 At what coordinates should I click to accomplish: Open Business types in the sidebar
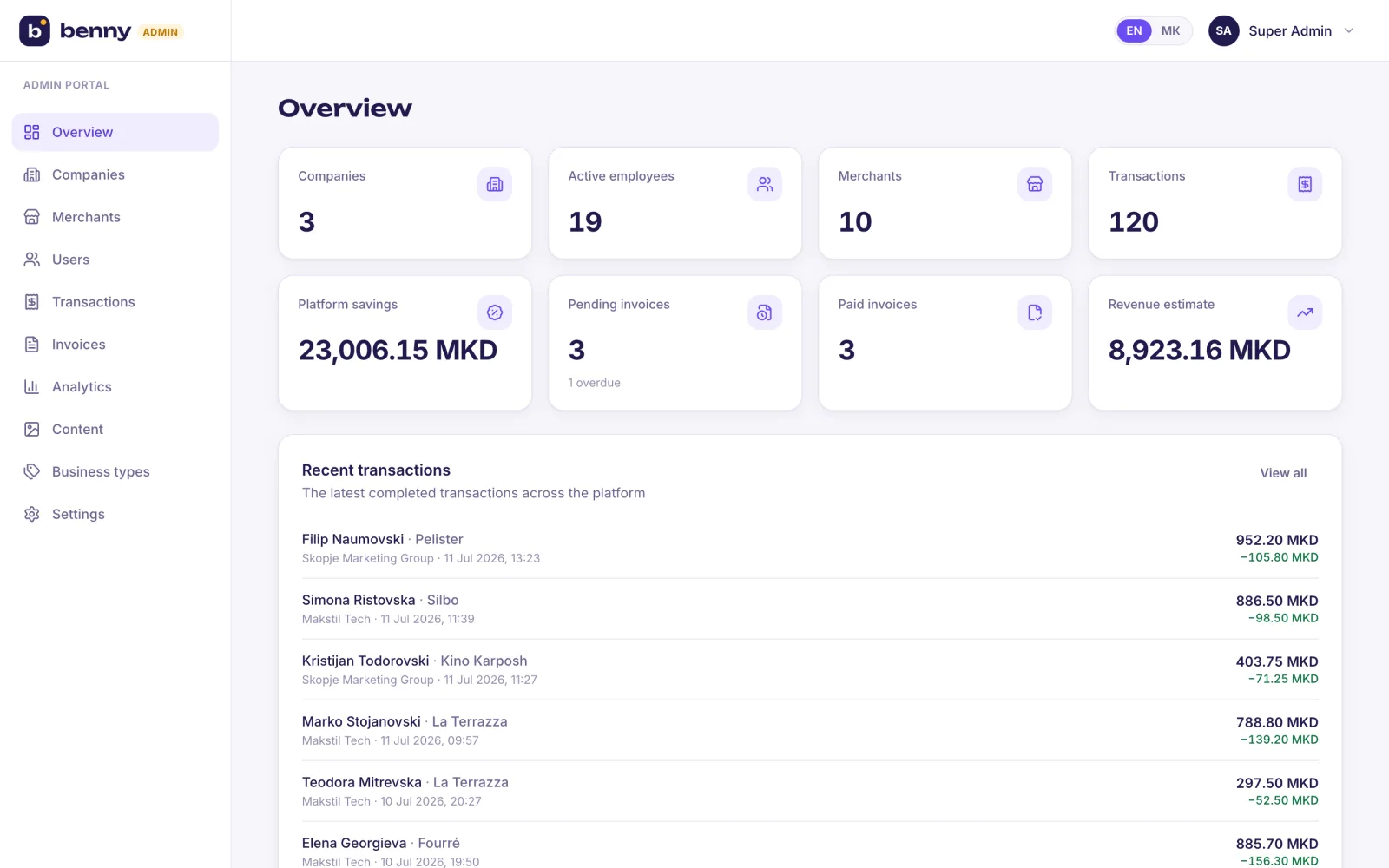[115, 471]
